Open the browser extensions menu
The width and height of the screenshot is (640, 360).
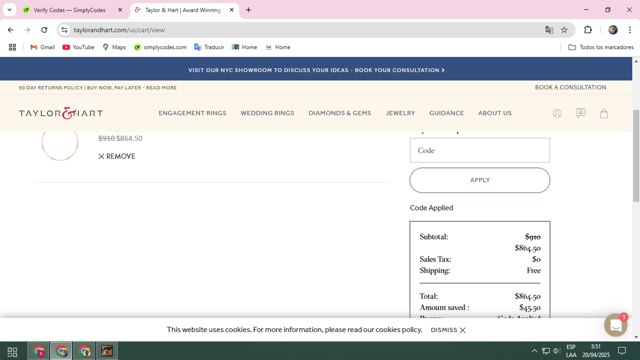(x=588, y=30)
